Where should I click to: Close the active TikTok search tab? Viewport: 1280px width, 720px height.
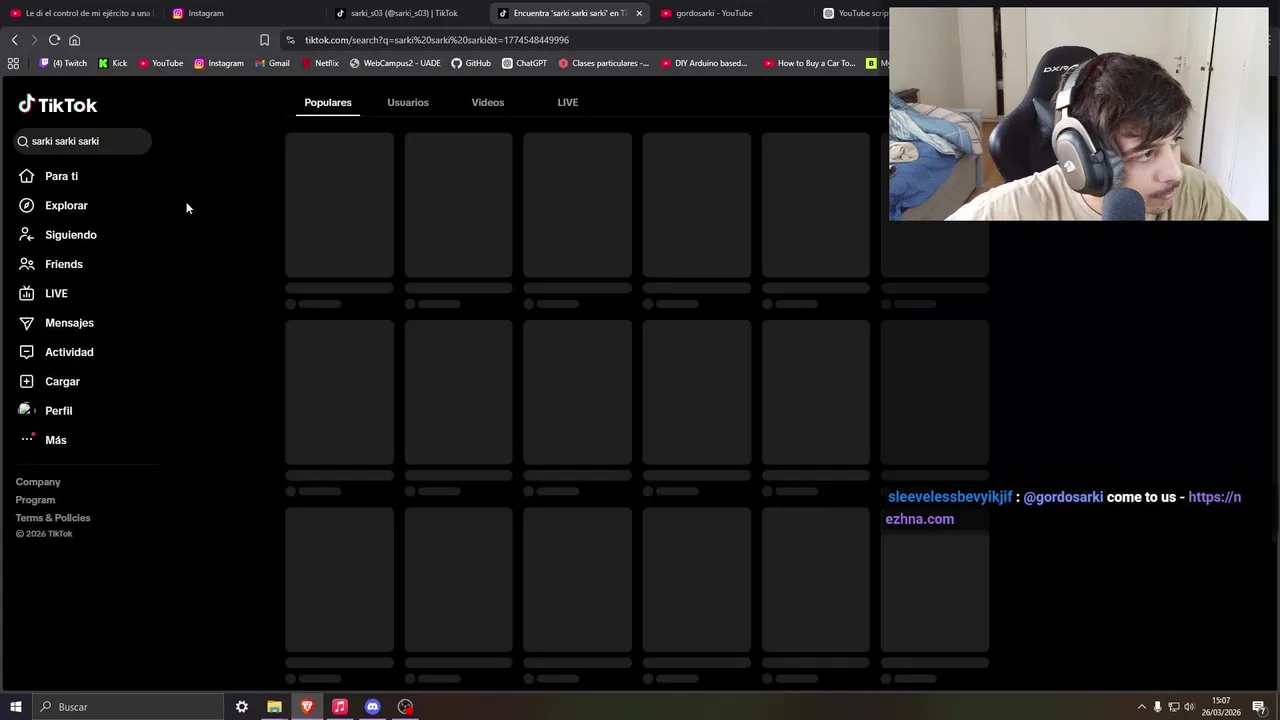pyautogui.click(x=639, y=13)
